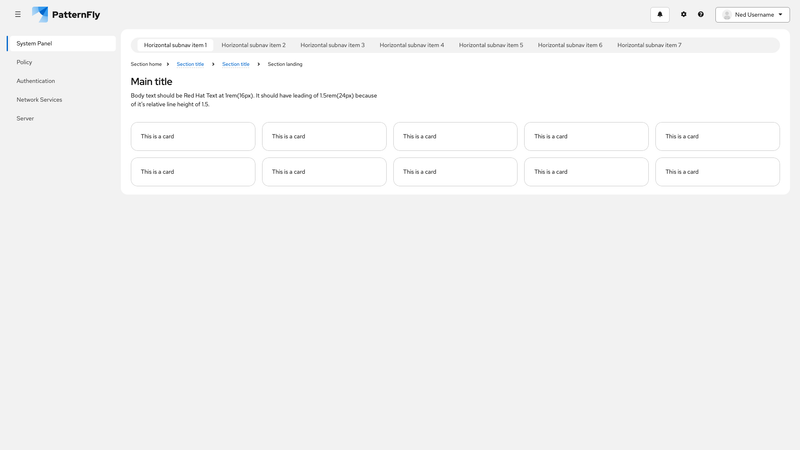
Task: Switch to Horizontal subnav item 1
Action: coord(175,45)
